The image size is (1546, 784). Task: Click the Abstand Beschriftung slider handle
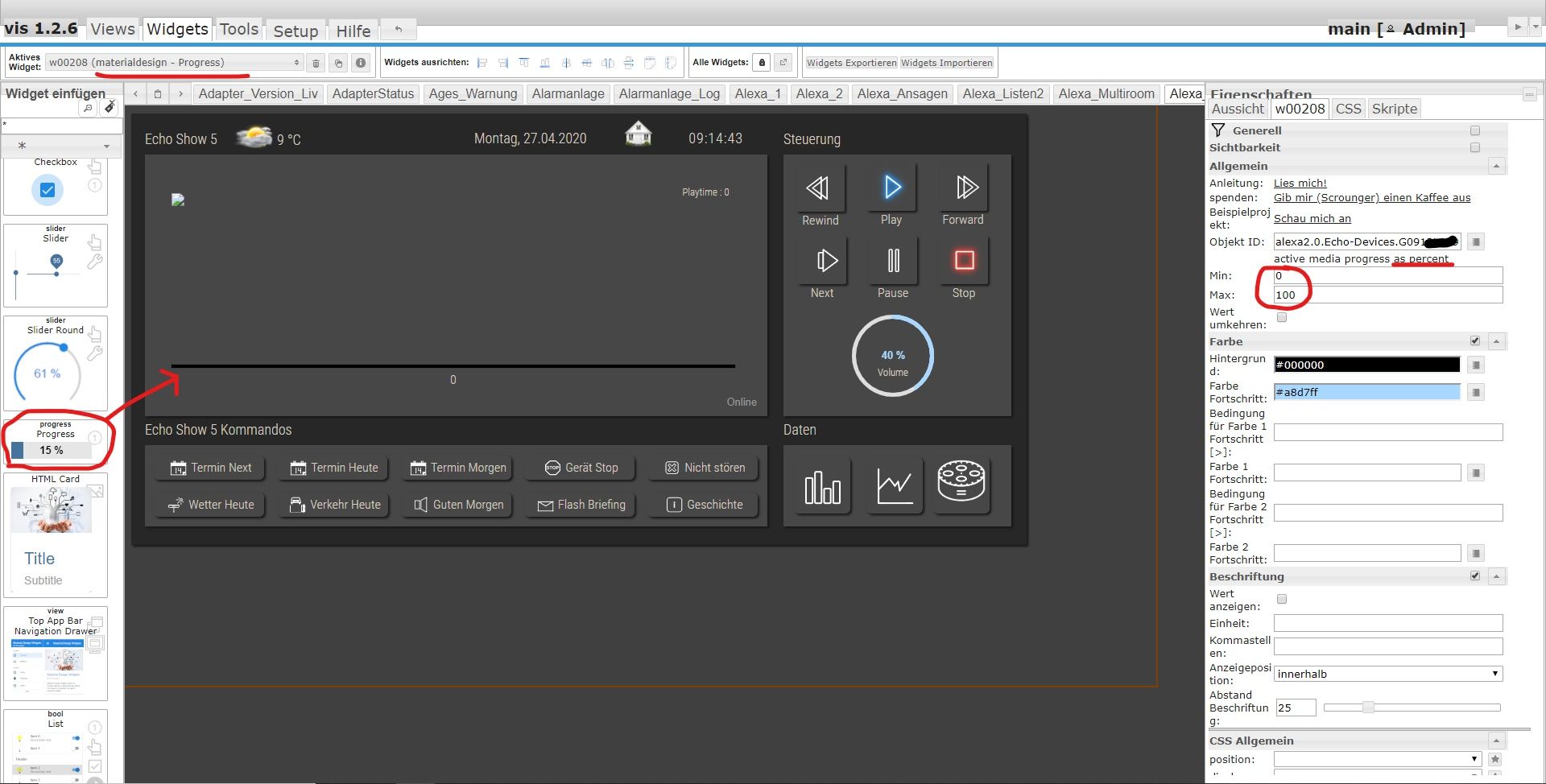1368,708
